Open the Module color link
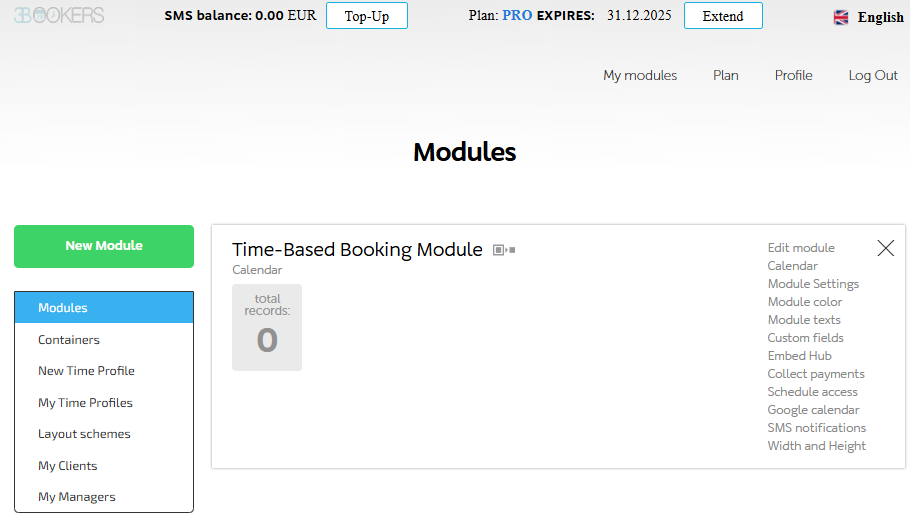The width and height of the screenshot is (910, 514). pyautogui.click(x=805, y=302)
